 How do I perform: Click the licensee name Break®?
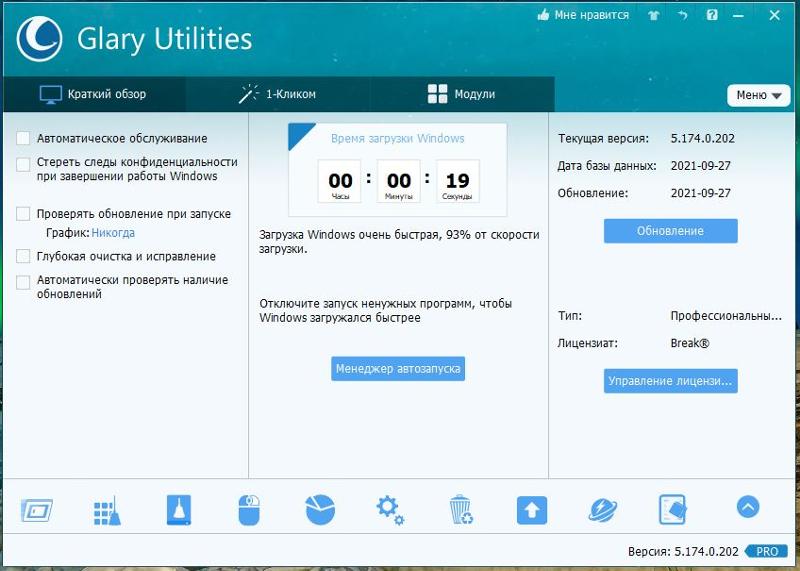pyautogui.click(x=690, y=343)
